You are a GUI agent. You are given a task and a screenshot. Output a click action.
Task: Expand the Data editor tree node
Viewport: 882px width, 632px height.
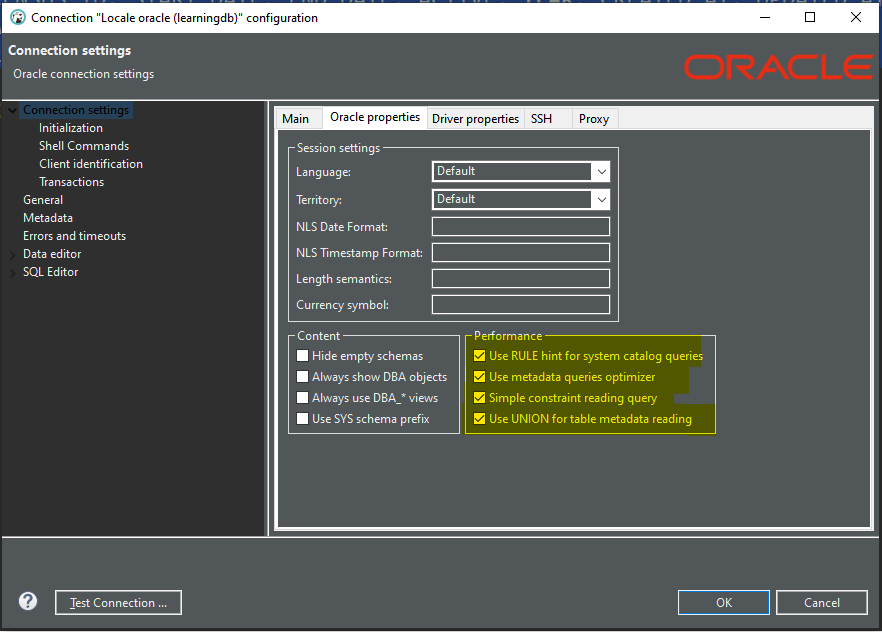pyautogui.click(x=12, y=254)
